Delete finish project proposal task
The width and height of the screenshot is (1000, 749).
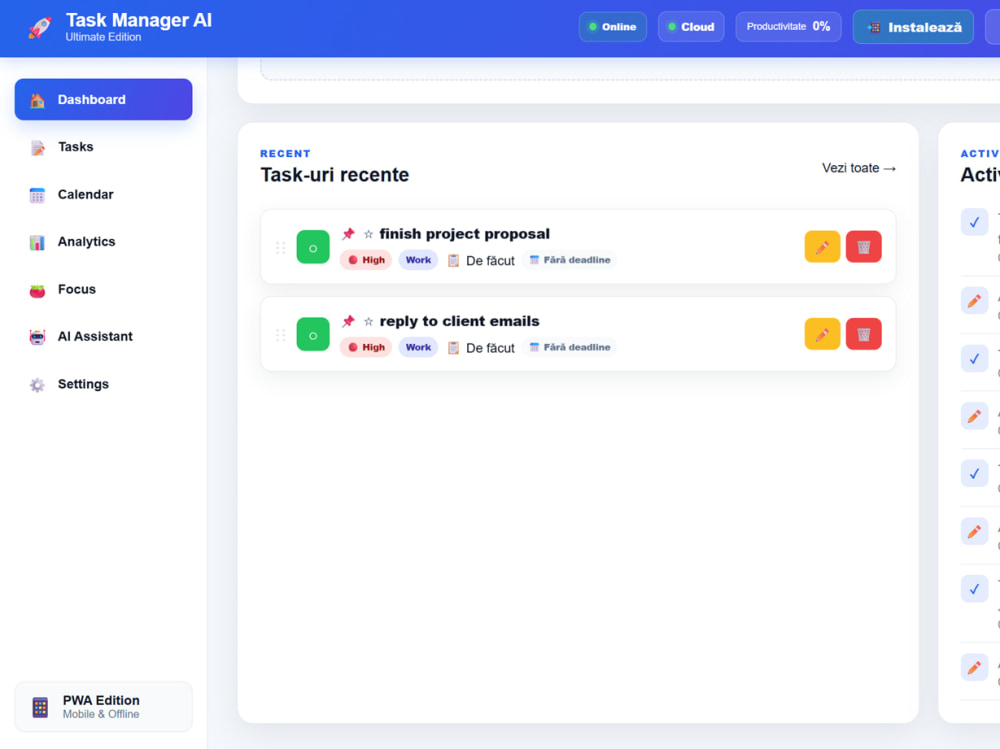(x=864, y=247)
